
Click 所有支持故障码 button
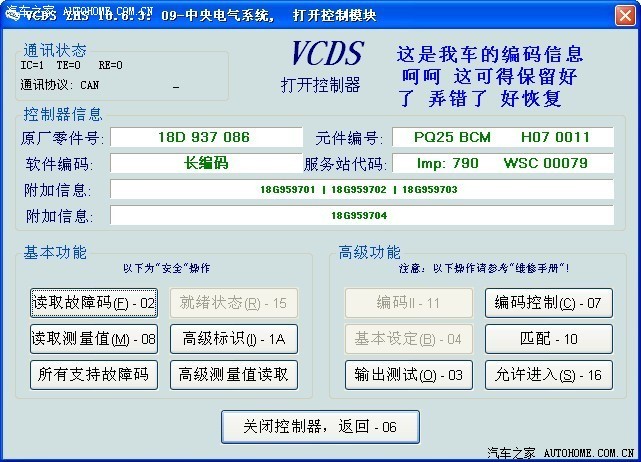(x=94, y=375)
